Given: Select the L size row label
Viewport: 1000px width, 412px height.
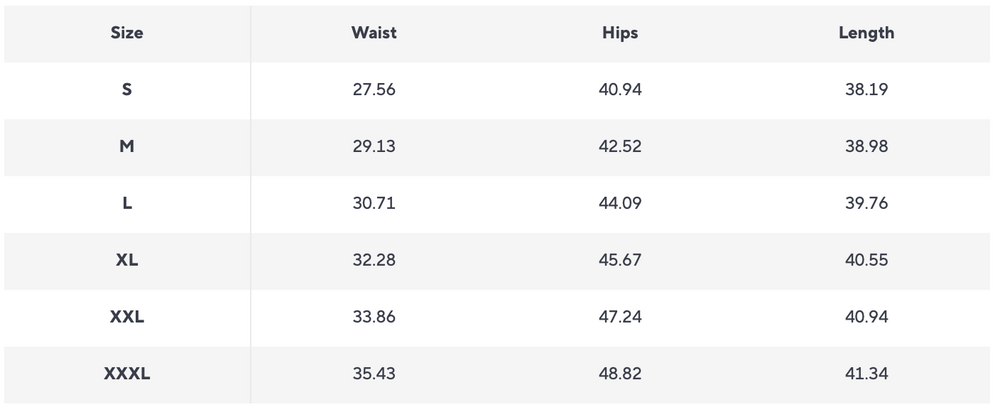Looking at the screenshot, I should [x=127, y=204].
